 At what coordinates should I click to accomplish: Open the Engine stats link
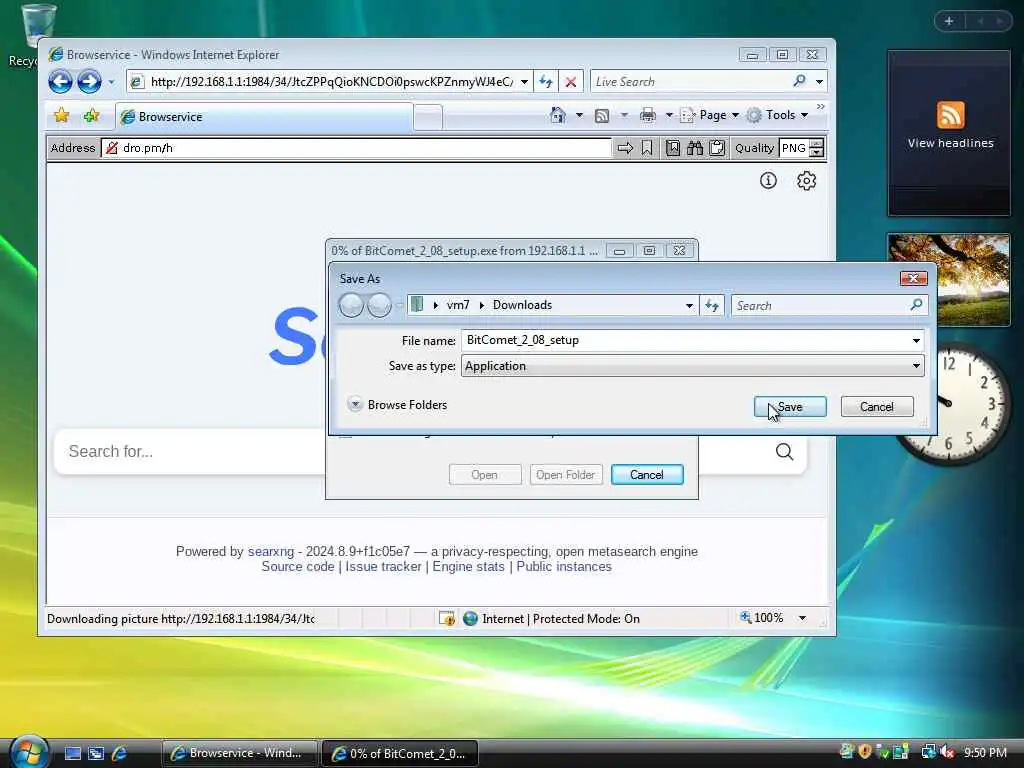point(468,566)
